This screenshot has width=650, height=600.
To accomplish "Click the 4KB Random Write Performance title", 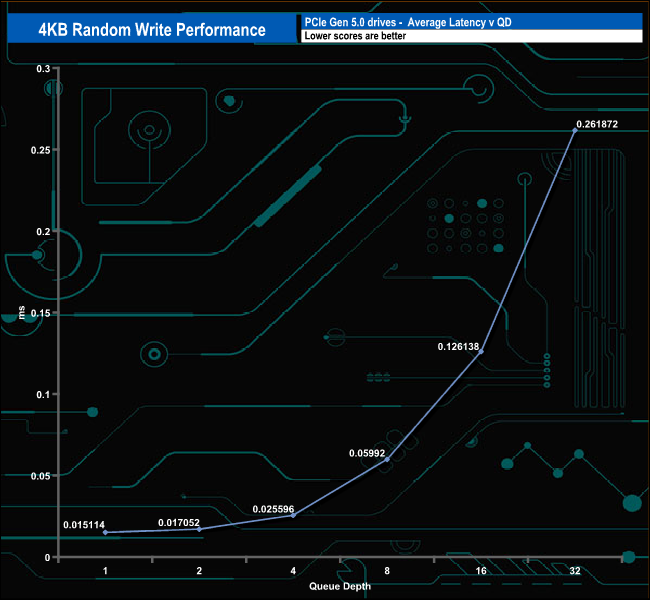I will pos(152,29).
